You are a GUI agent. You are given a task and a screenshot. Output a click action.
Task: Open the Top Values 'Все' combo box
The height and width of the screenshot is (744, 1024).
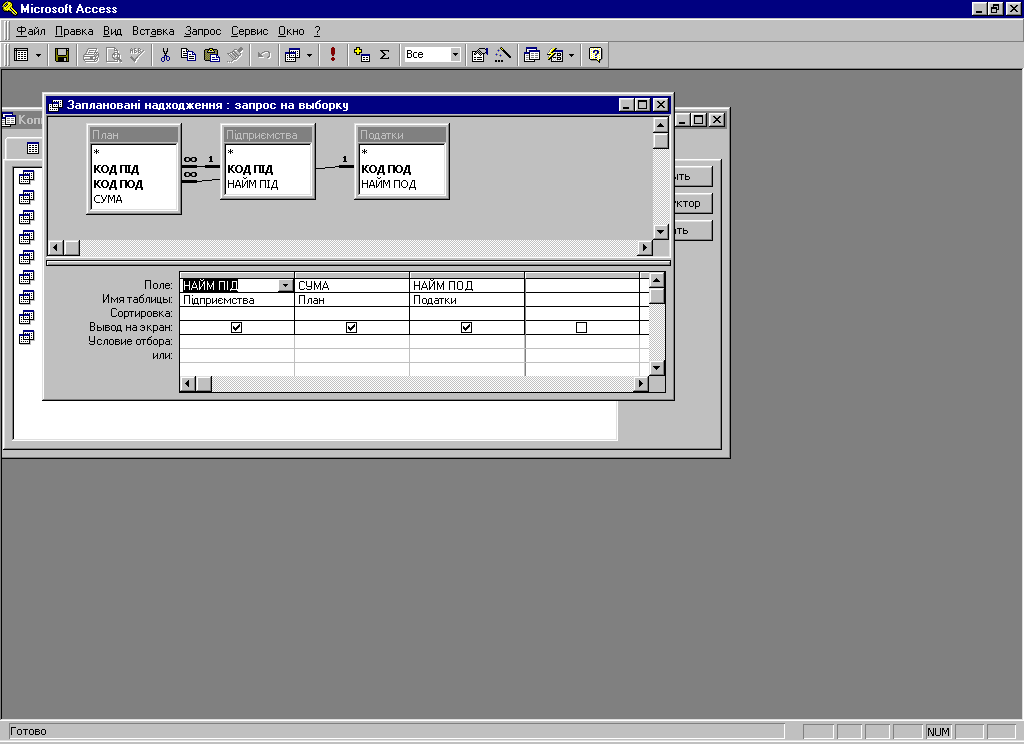point(455,55)
